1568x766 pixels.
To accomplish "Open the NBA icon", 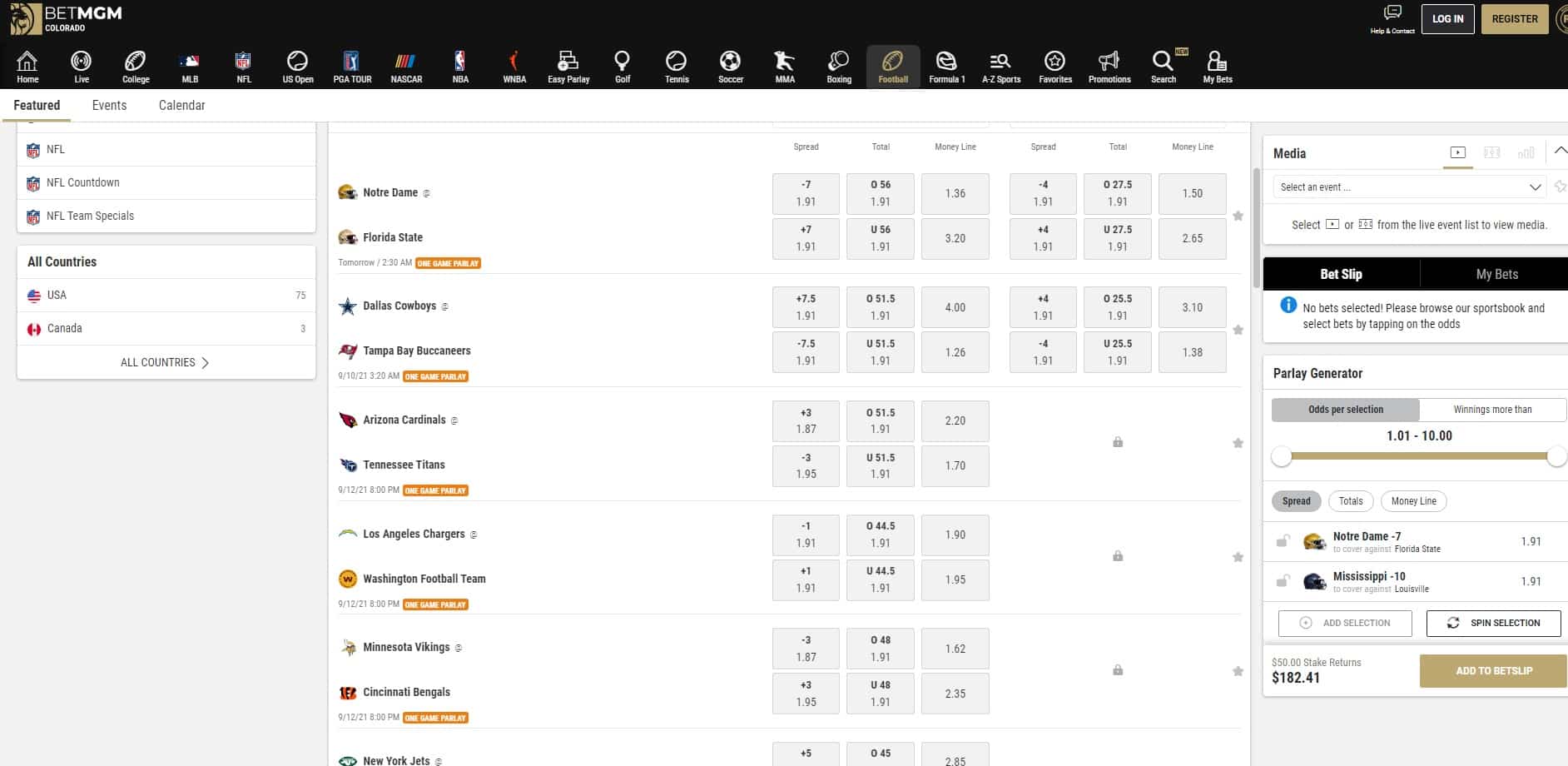I will [x=460, y=67].
